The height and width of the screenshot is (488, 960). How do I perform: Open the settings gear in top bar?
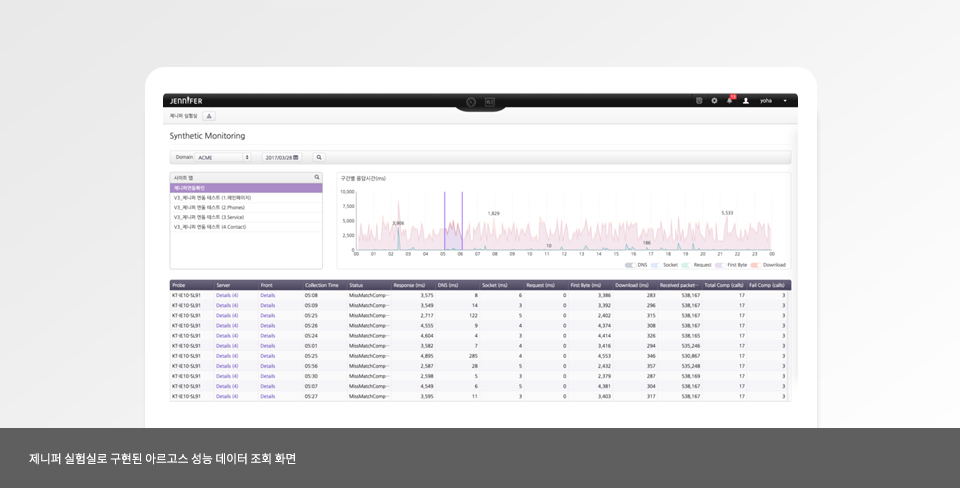click(x=714, y=101)
